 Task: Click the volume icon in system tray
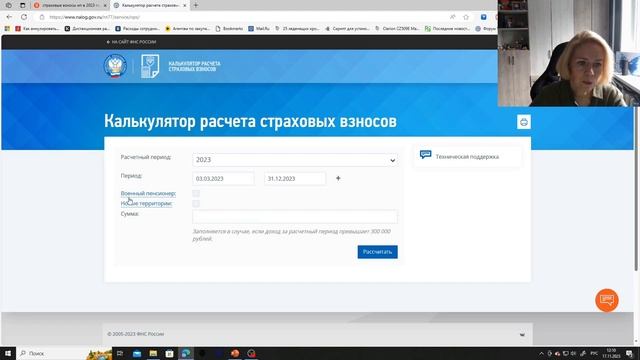click(x=573, y=353)
